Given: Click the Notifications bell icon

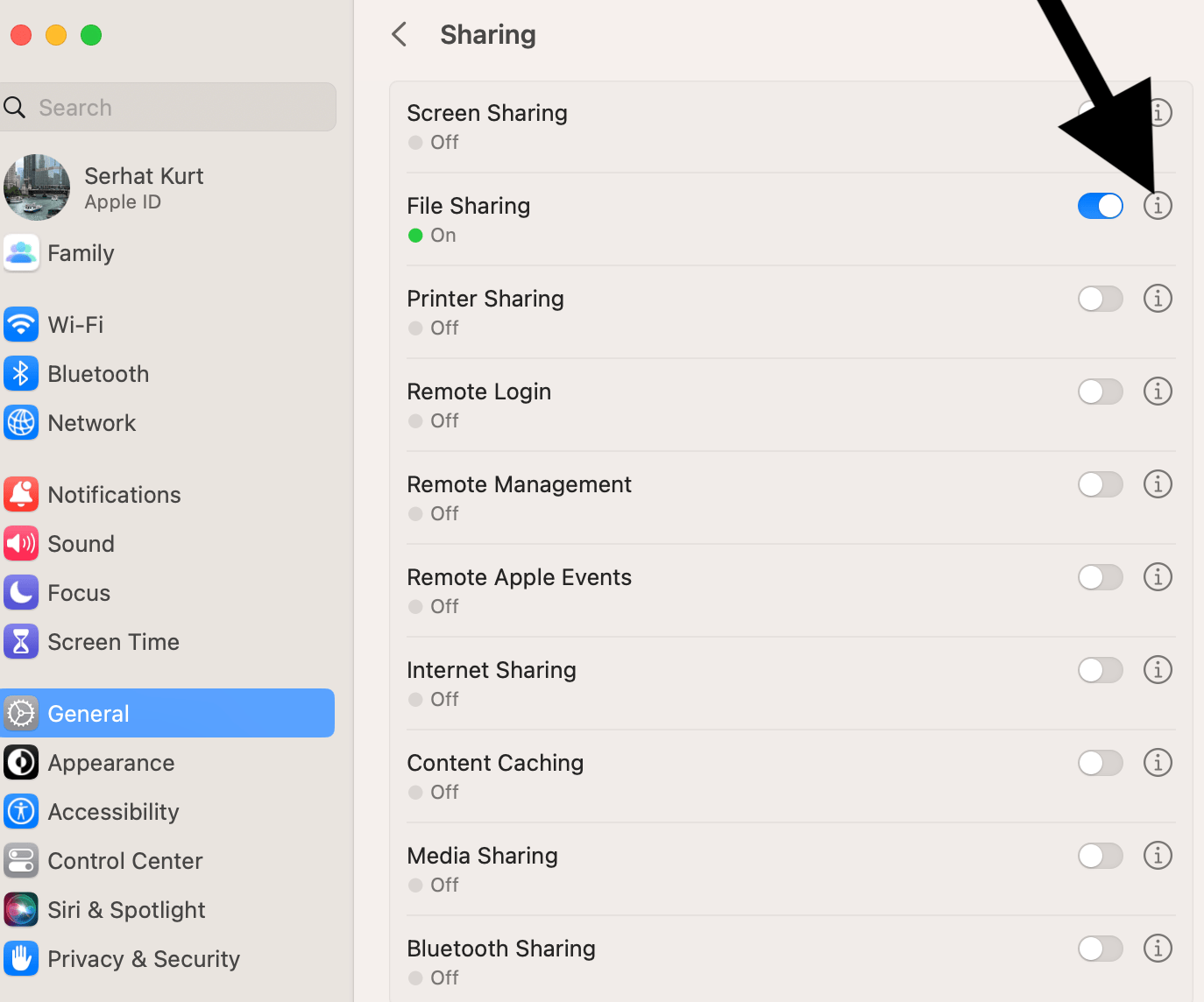Looking at the screenshot, I should [21, 495].
